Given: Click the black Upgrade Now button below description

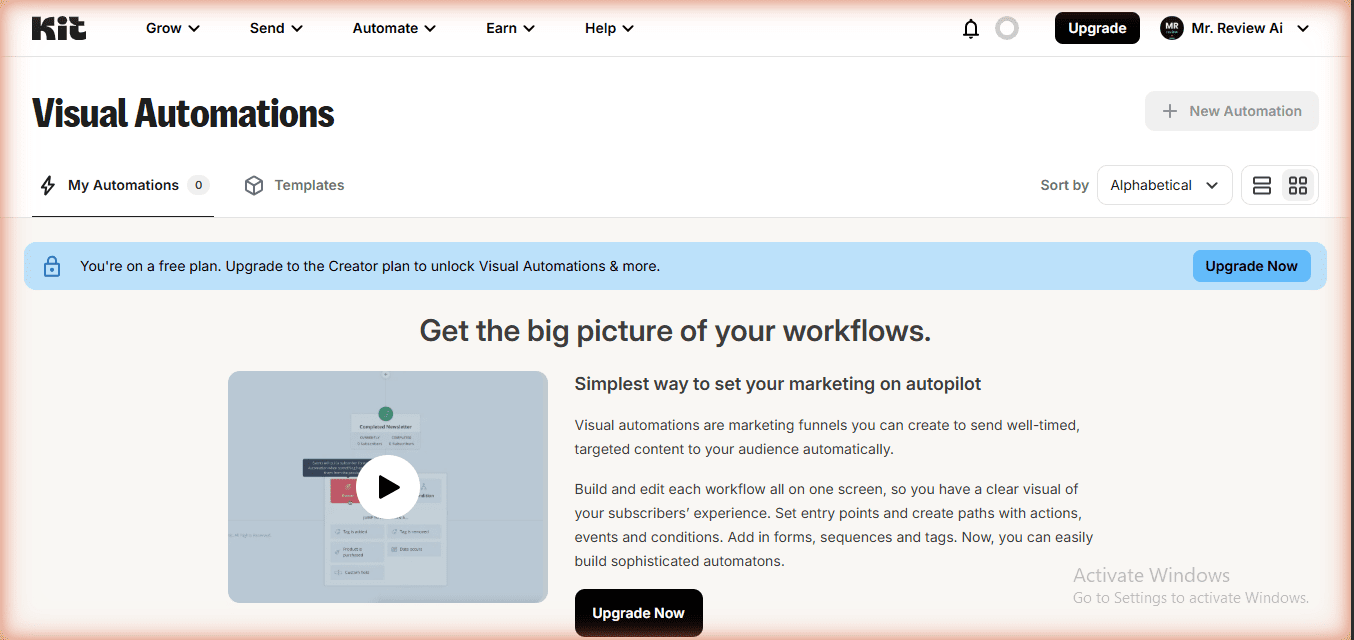Looking at the screenshot, I should pyautogui.click(x=638, y=613).
